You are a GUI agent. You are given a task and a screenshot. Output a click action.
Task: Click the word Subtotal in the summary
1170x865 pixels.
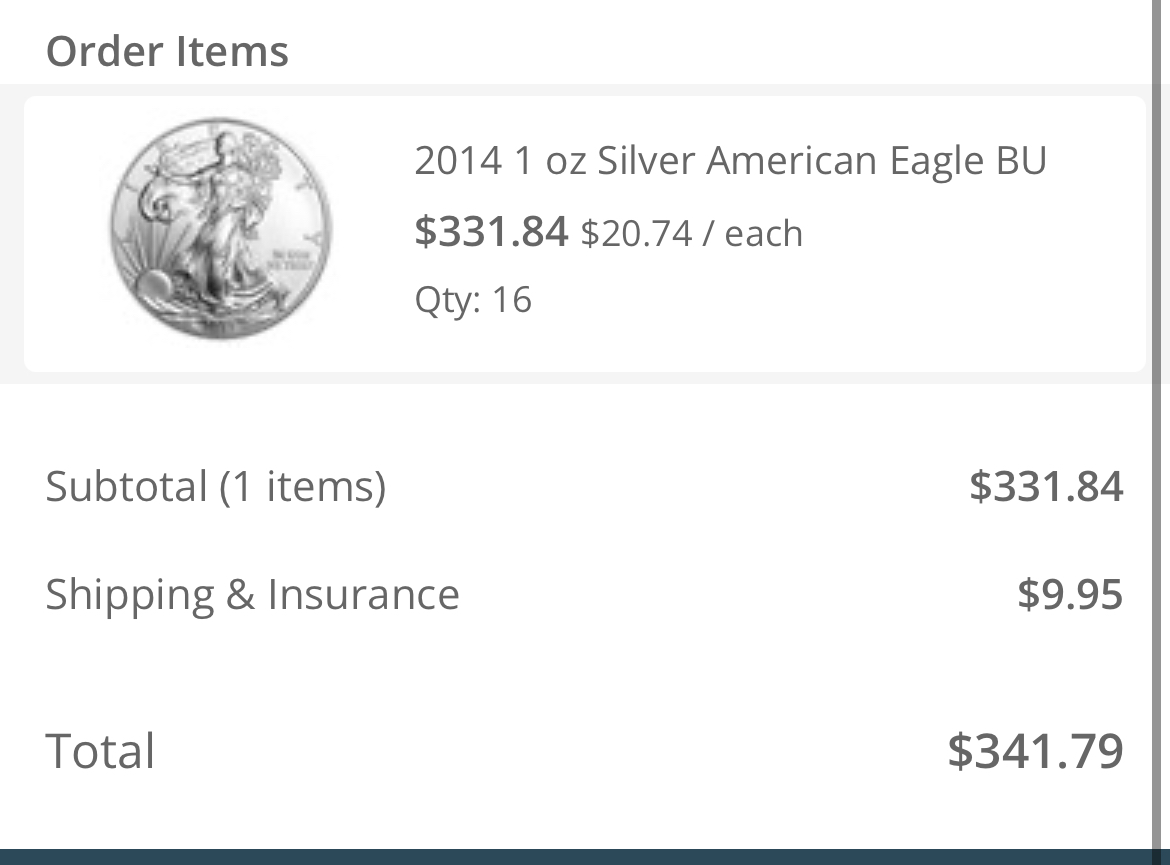[126, 486]
